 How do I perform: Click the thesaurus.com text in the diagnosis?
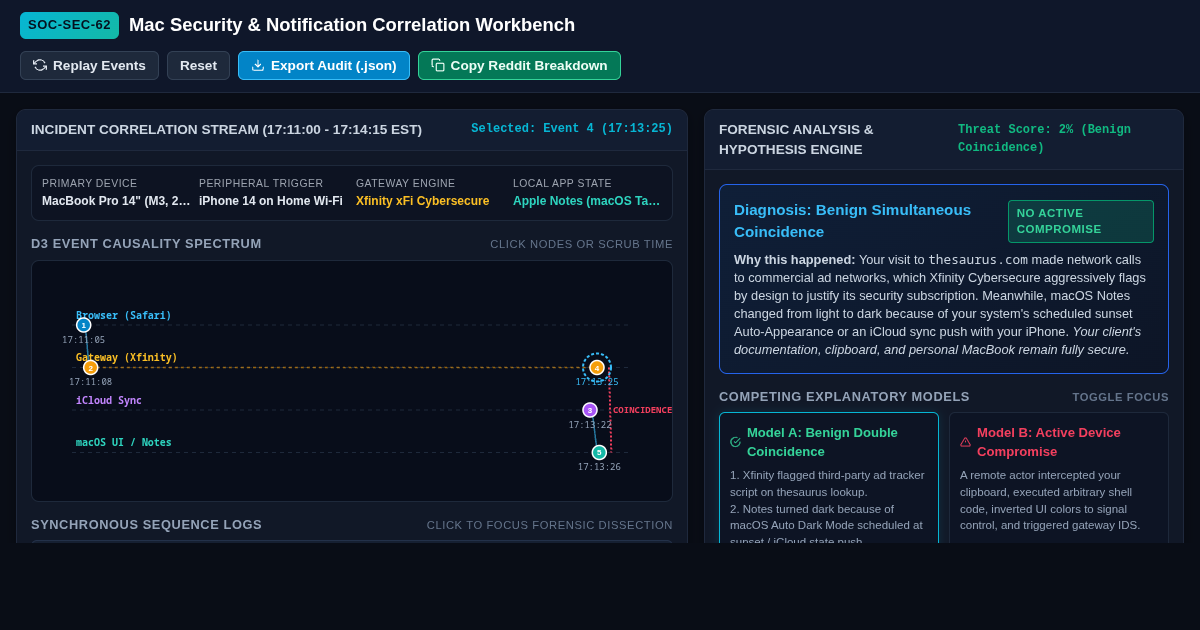(x=978, y=260)
